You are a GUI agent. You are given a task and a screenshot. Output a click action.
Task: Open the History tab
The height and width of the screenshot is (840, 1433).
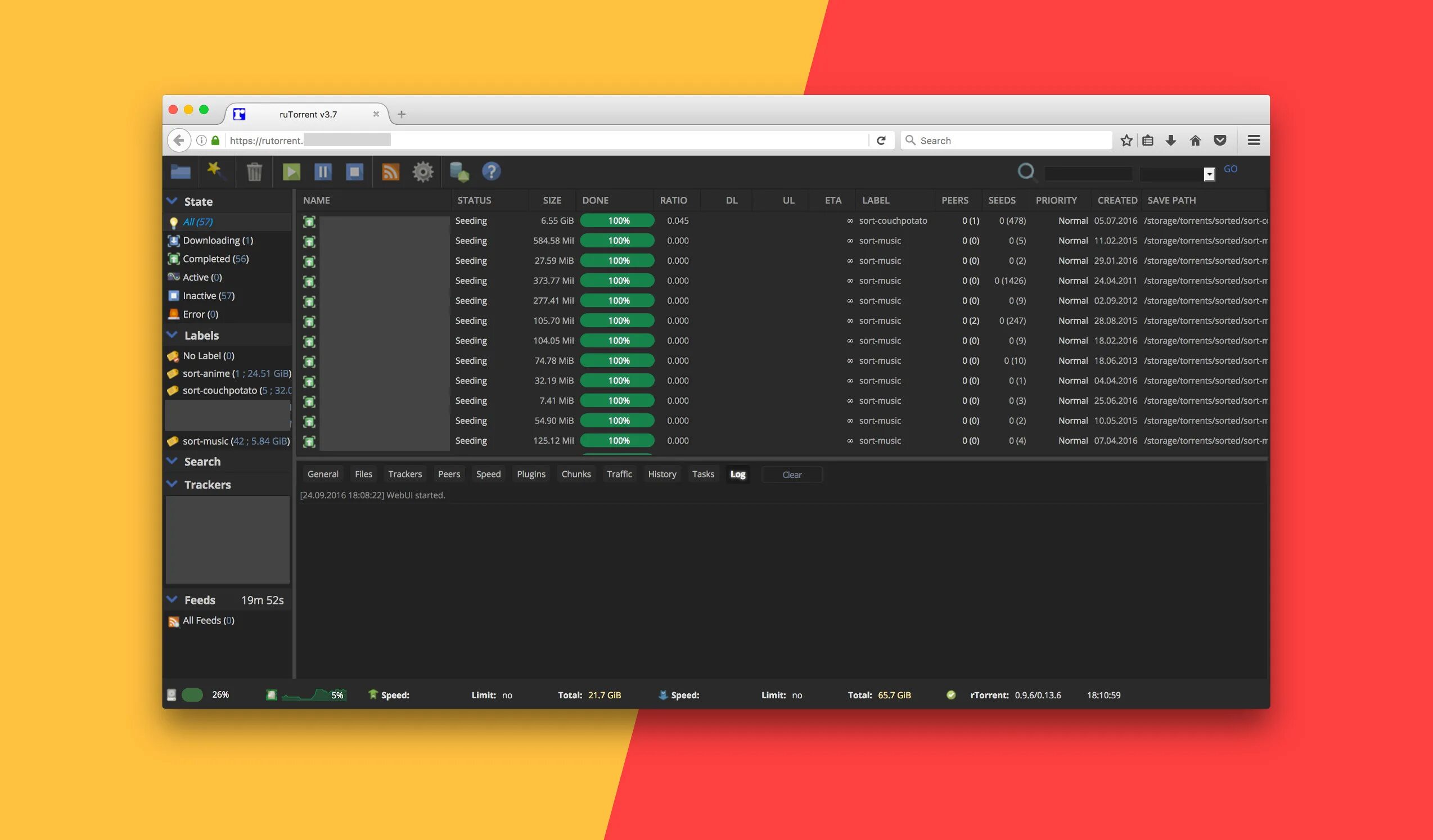662,474
